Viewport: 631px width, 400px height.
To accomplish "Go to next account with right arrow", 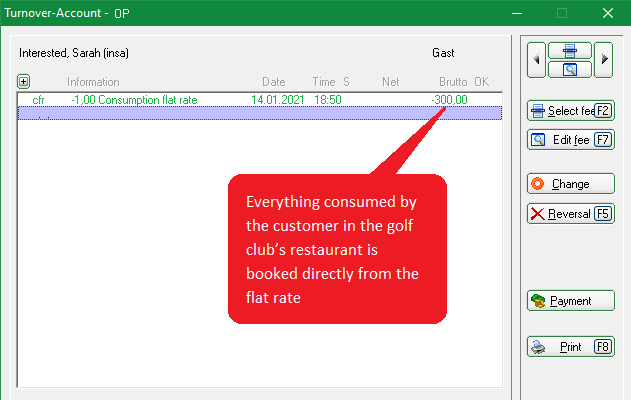I will coord(604,60).
